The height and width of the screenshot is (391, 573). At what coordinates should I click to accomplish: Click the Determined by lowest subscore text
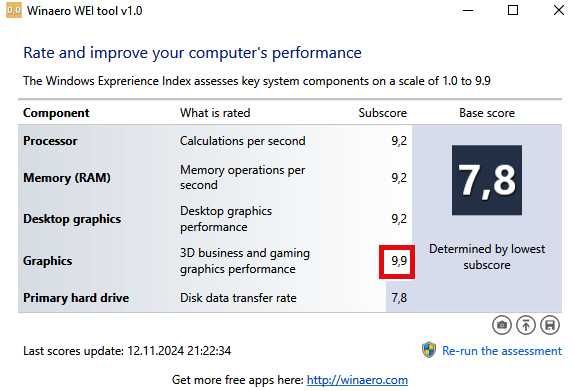[487, 257]
